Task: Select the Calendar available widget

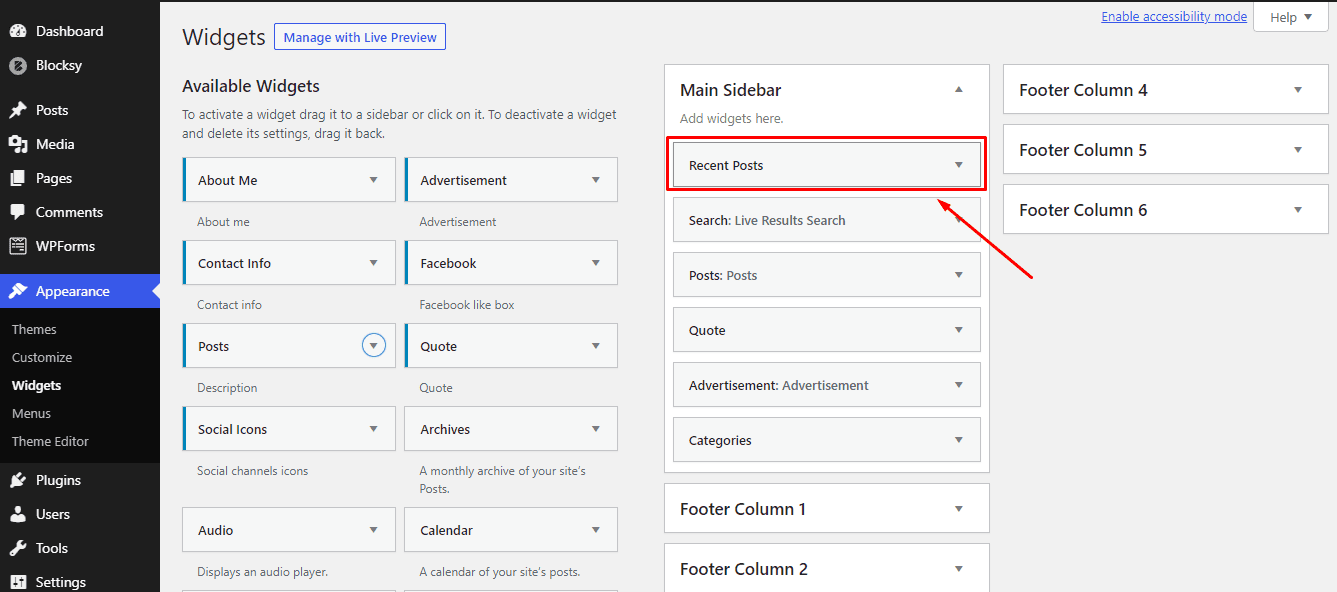Action: 510,530
